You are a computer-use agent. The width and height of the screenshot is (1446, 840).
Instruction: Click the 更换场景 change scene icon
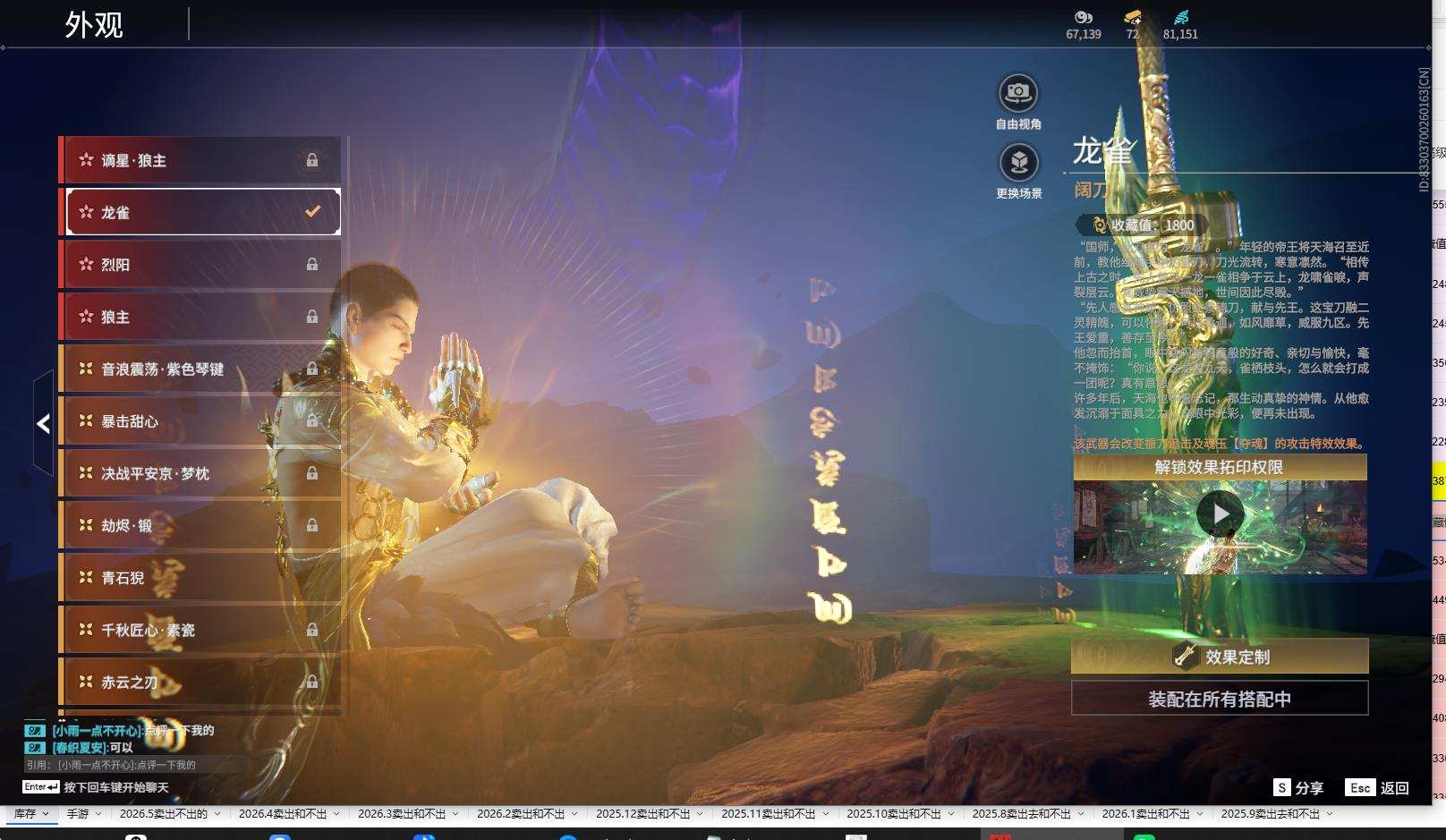(1018, 162)
